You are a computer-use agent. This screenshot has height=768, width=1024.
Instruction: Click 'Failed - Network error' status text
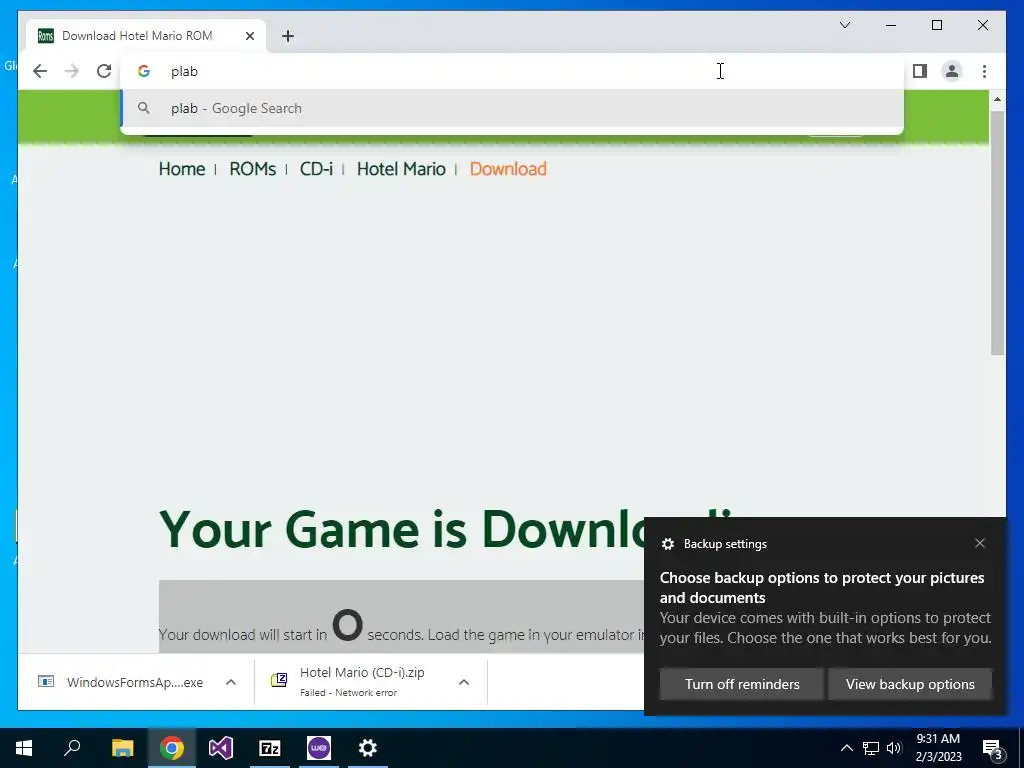coord(348,693)
